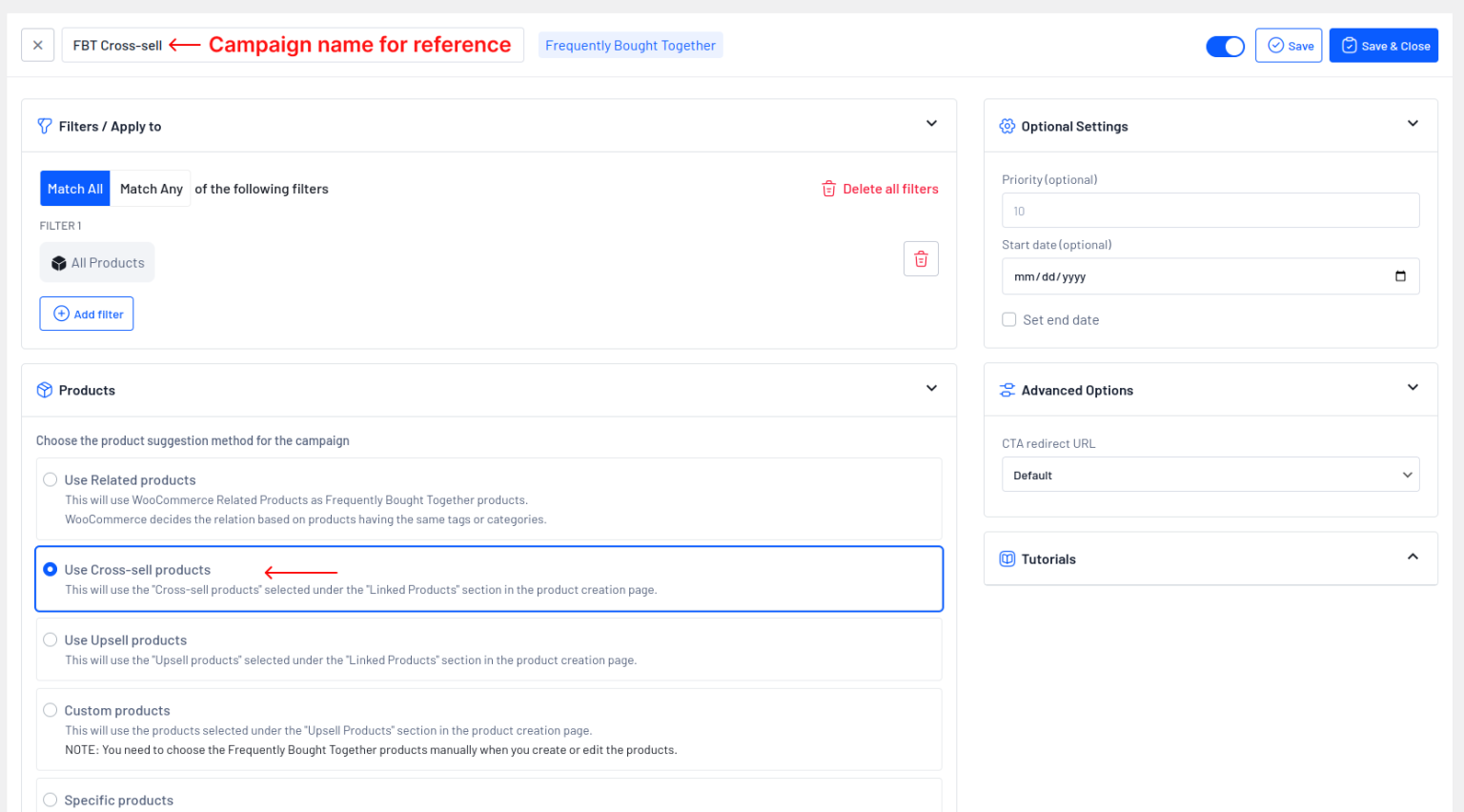
Task: Open the CTA redirect URL dropdown
Action: click(1210, 474)
